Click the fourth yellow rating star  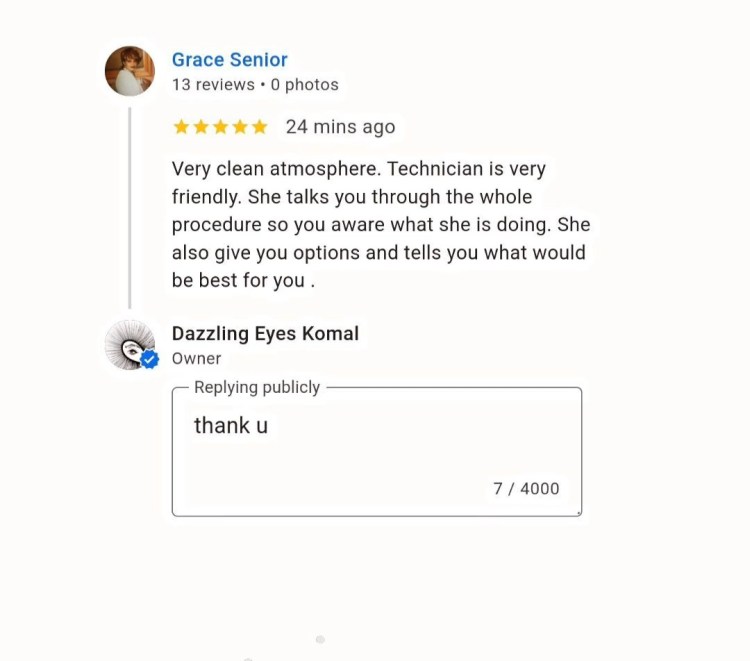pyautogui.click(x=240, y=127)
